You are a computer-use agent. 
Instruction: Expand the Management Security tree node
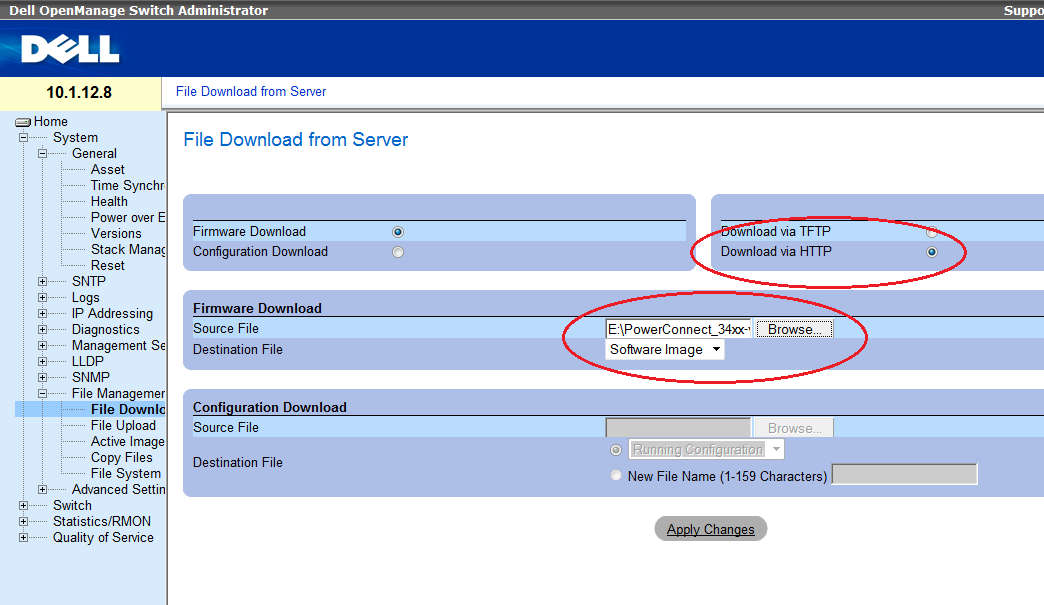(x=43, y=345)
